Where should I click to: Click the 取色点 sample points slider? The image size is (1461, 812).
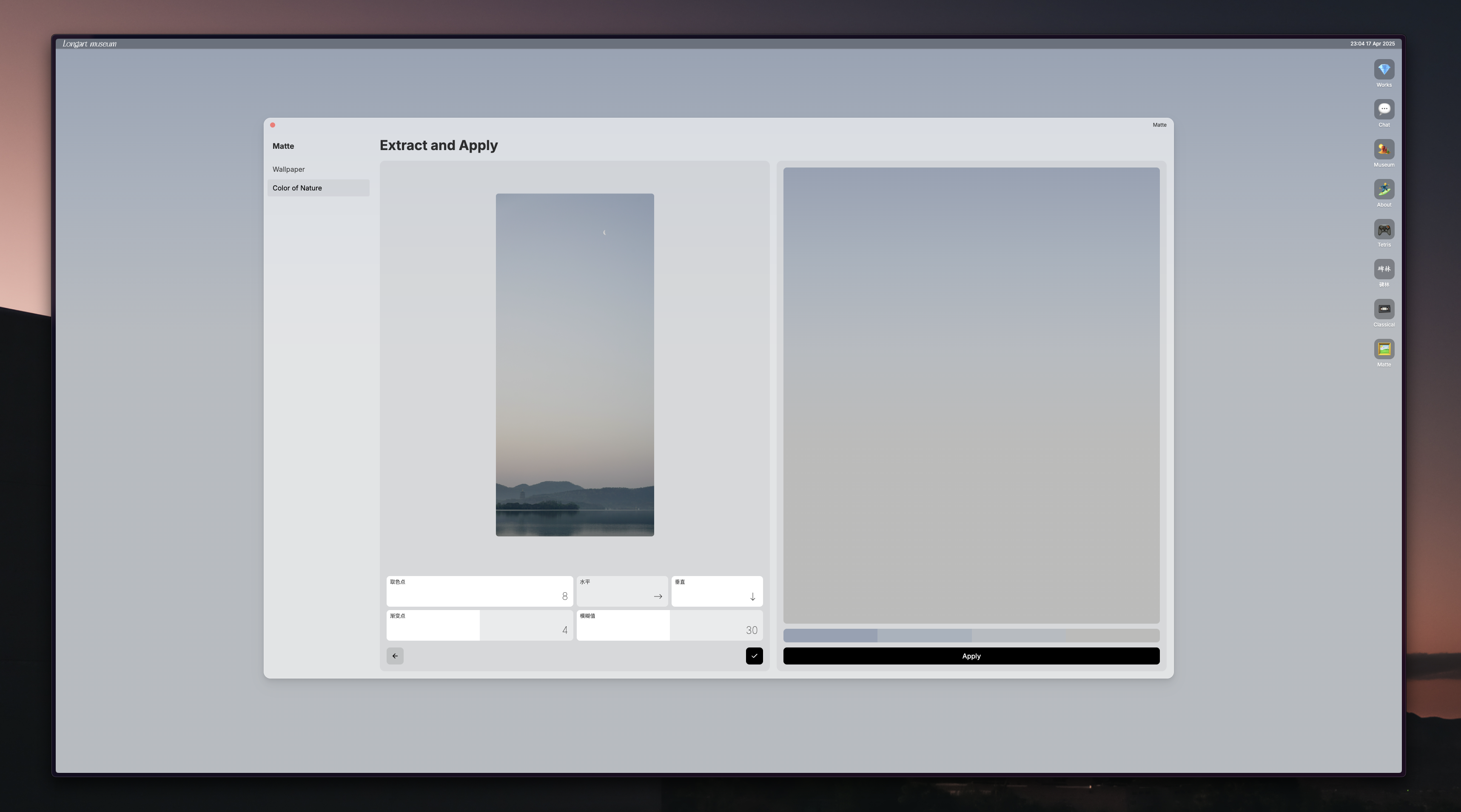point(479,591)
